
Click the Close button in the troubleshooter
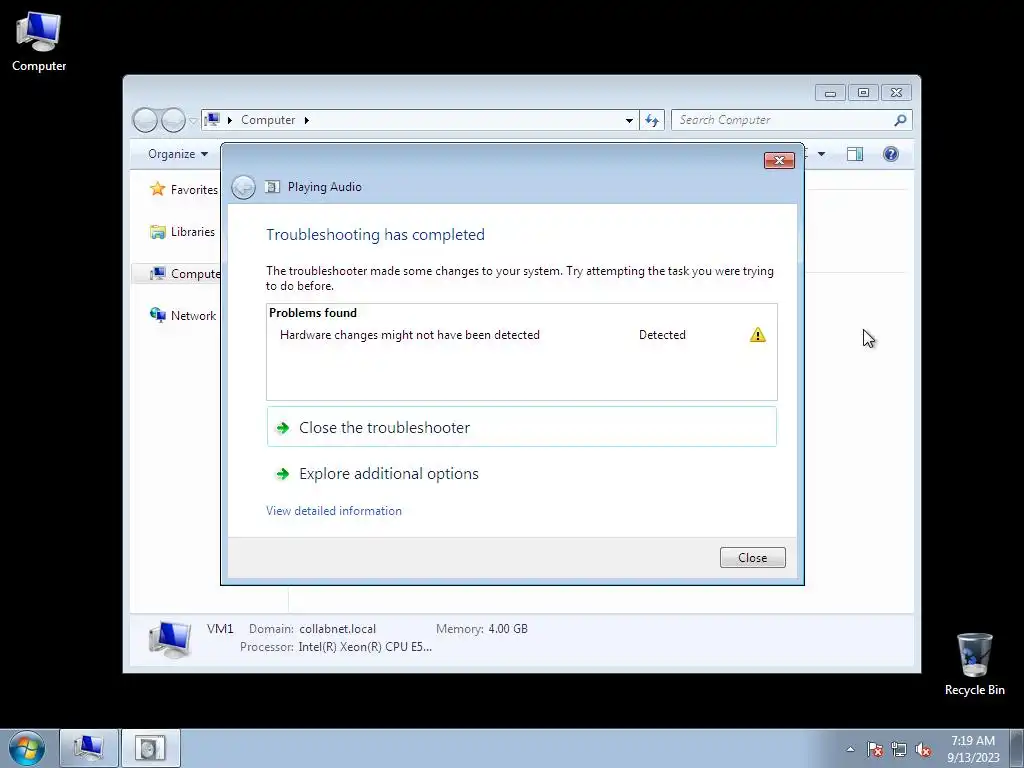click(752, 557)
